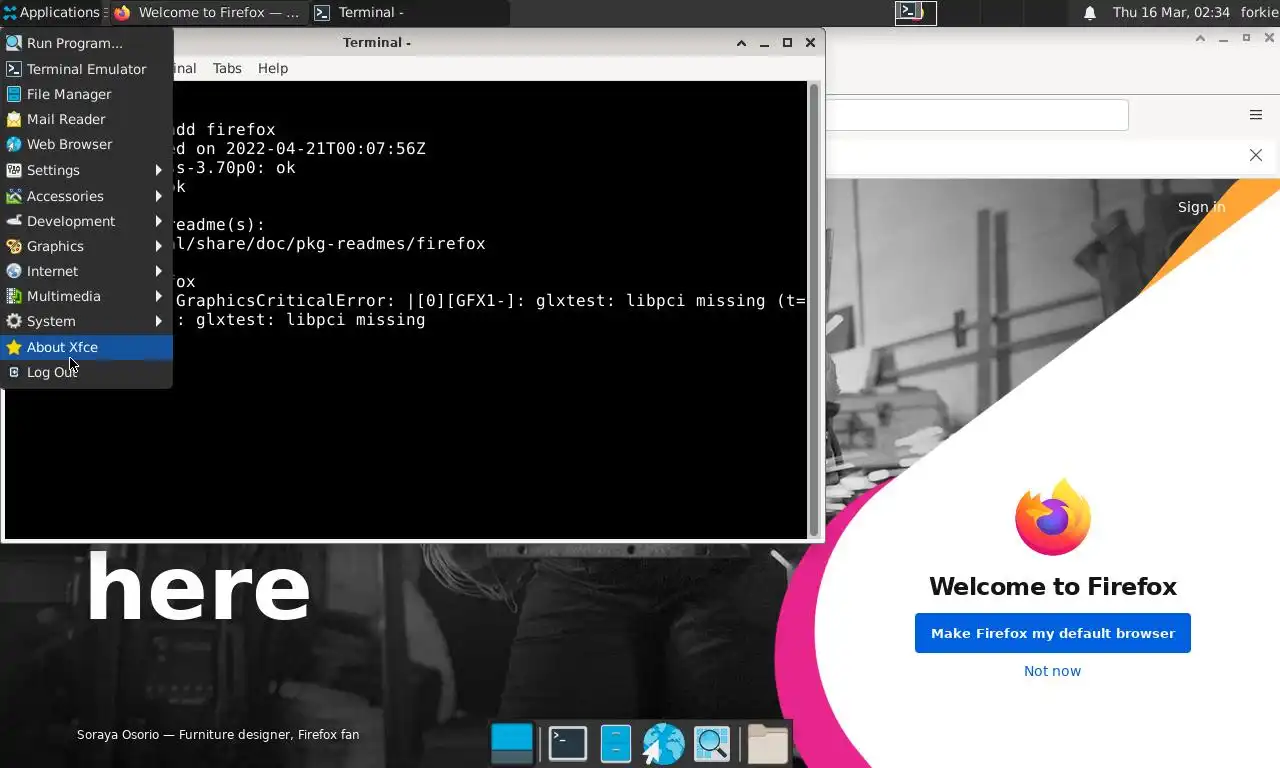Click the Terminal window vertical scrollbar
Viewport: 1280px width, 768px height.
[x=814, y=310]
